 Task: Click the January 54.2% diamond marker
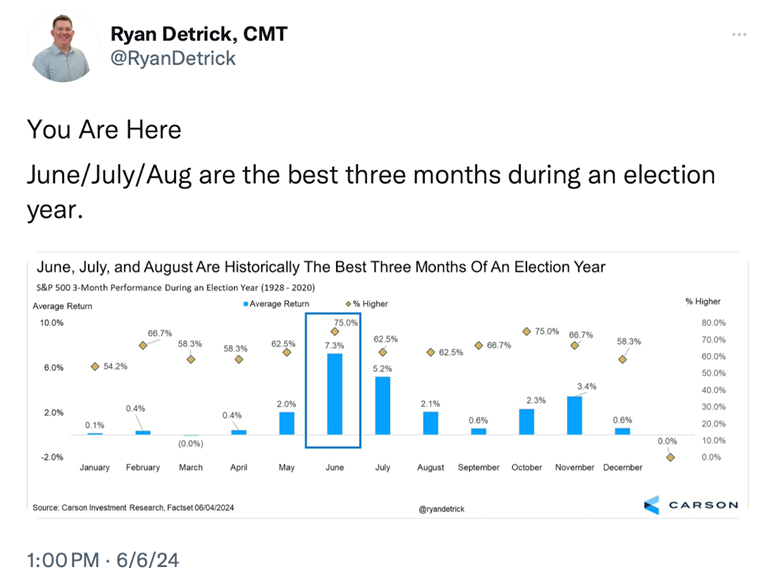95,367
